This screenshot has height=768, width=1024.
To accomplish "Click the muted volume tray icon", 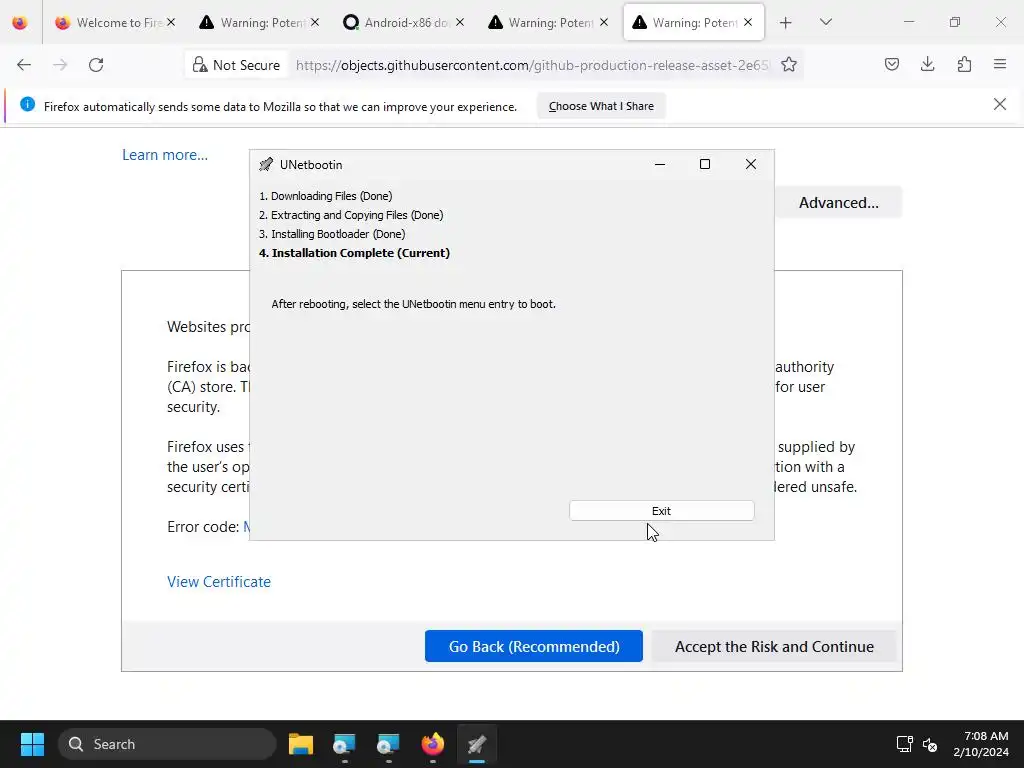I will 930,744.
